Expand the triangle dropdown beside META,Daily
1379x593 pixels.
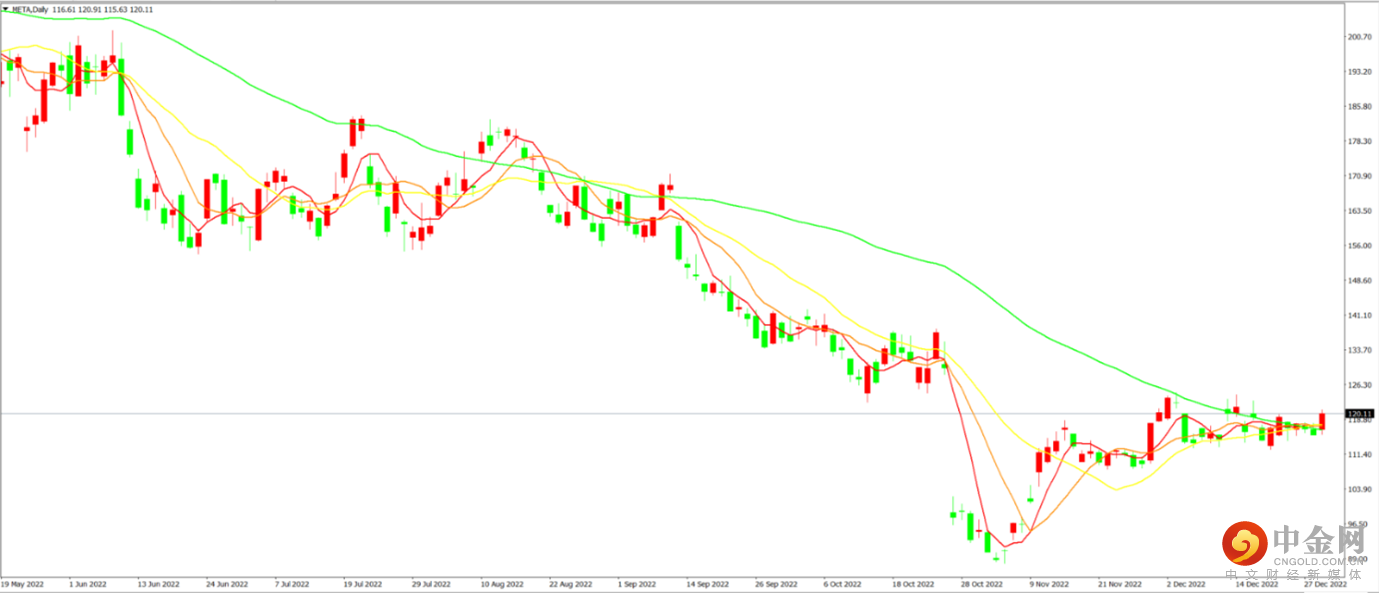coord(6,10)
